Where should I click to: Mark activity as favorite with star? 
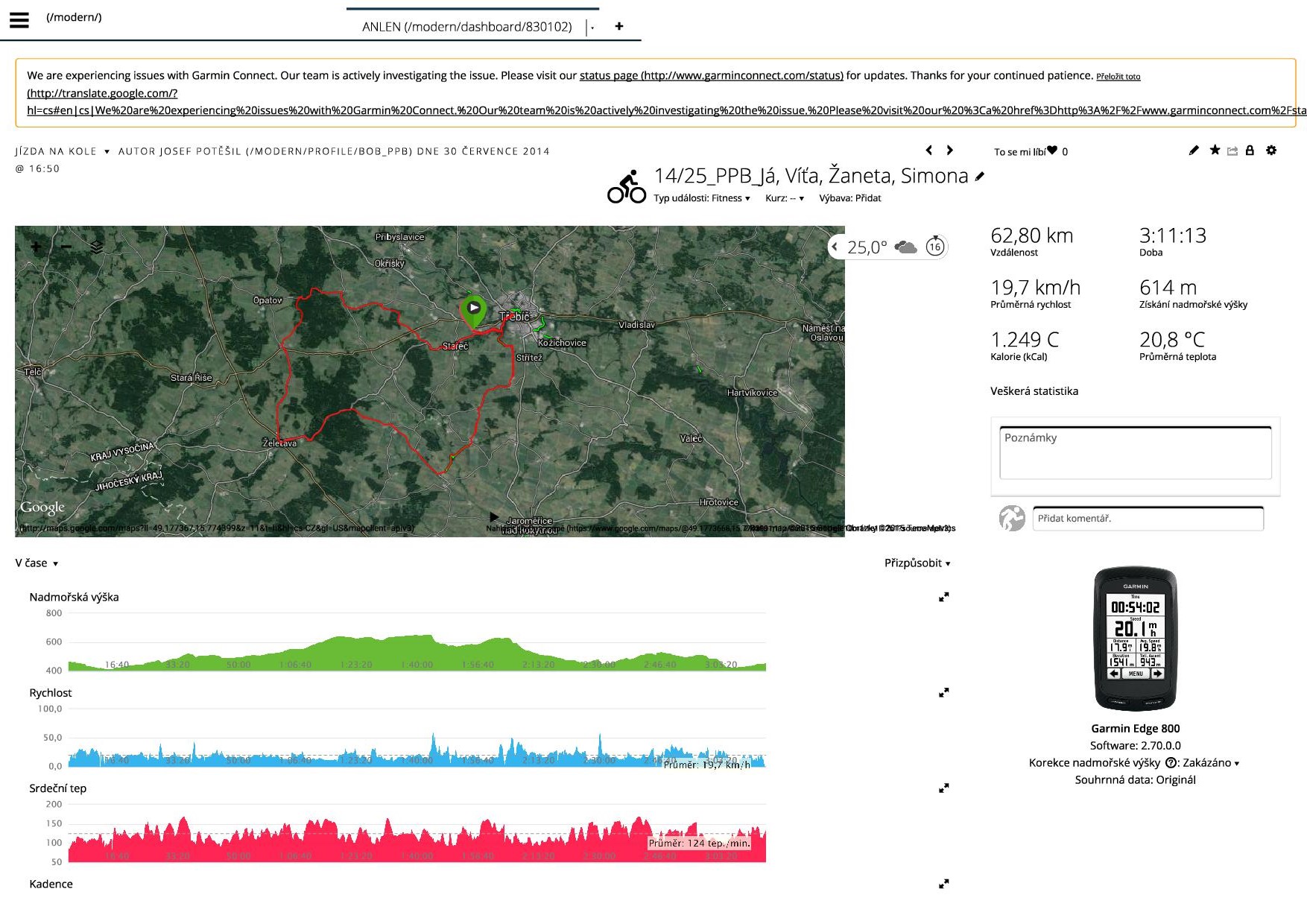click(1215, 151)
